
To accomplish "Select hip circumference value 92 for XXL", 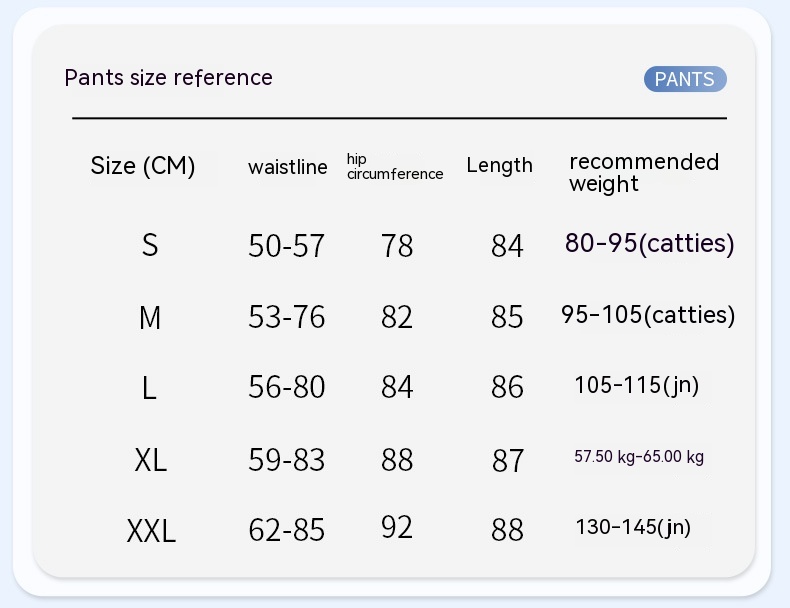I will click(397, 527).
